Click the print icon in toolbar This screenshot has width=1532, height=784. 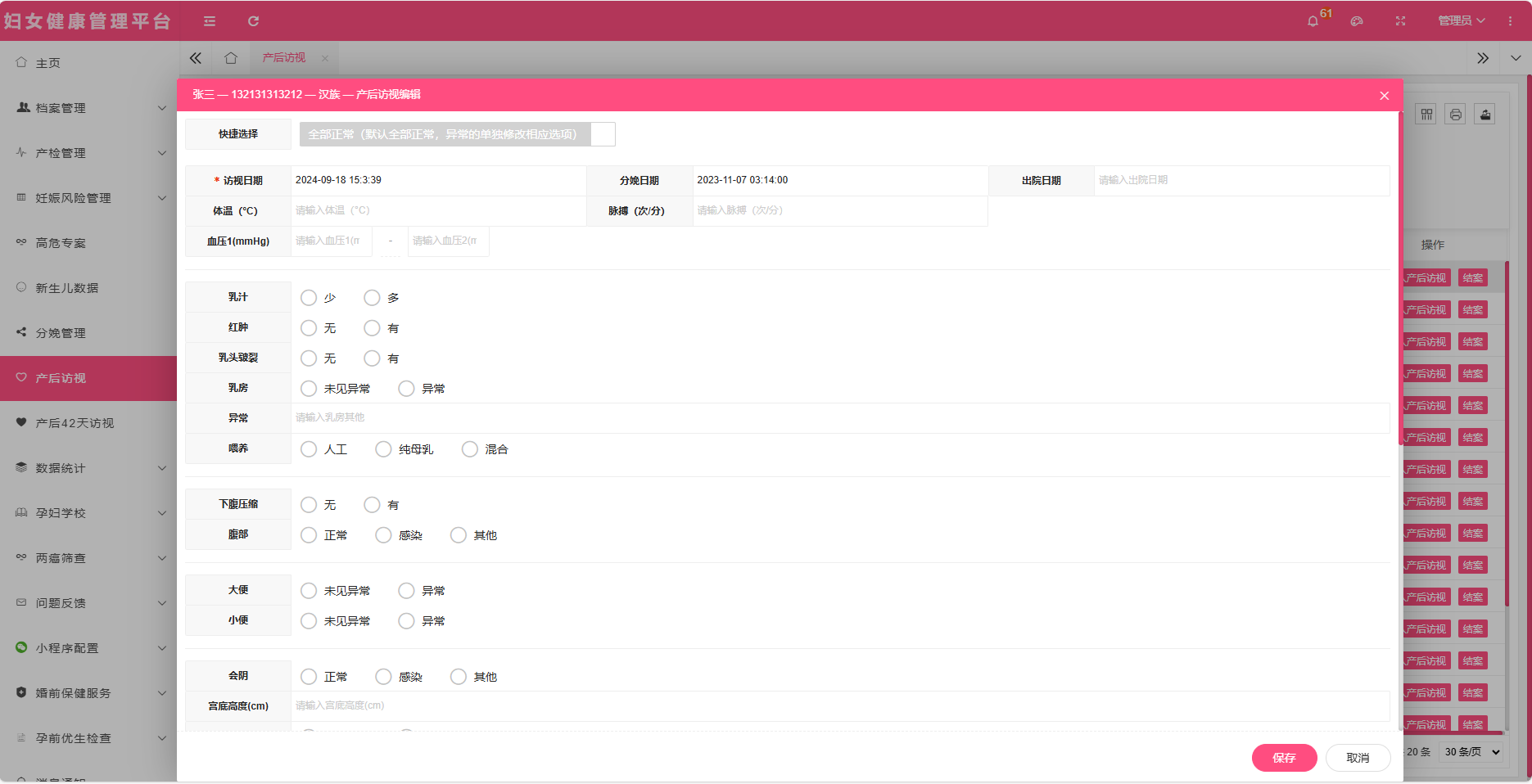[1455, 115]
